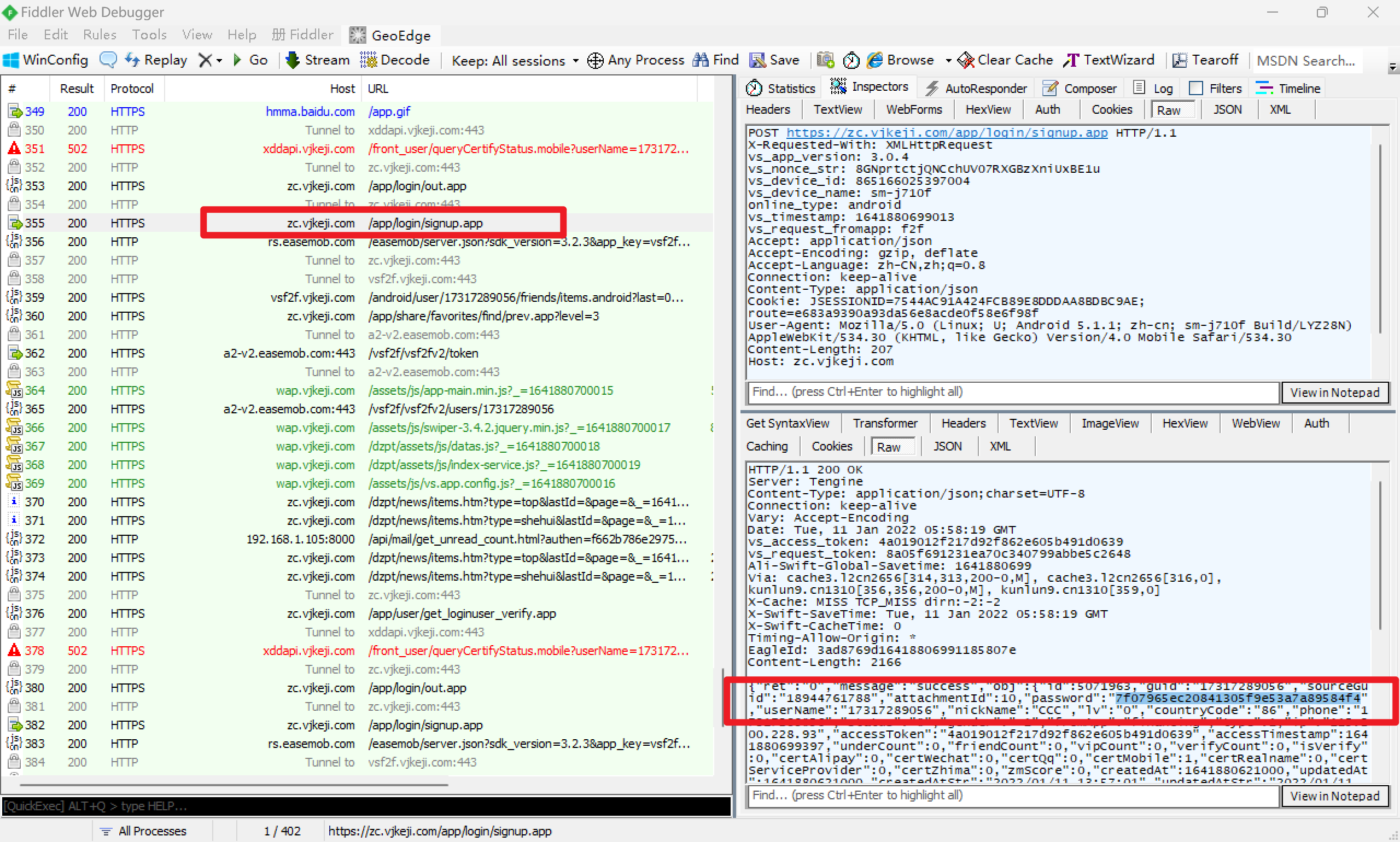Click All Processes filter in status bar
1400x842 pixels.
click(x=143, y=831)
